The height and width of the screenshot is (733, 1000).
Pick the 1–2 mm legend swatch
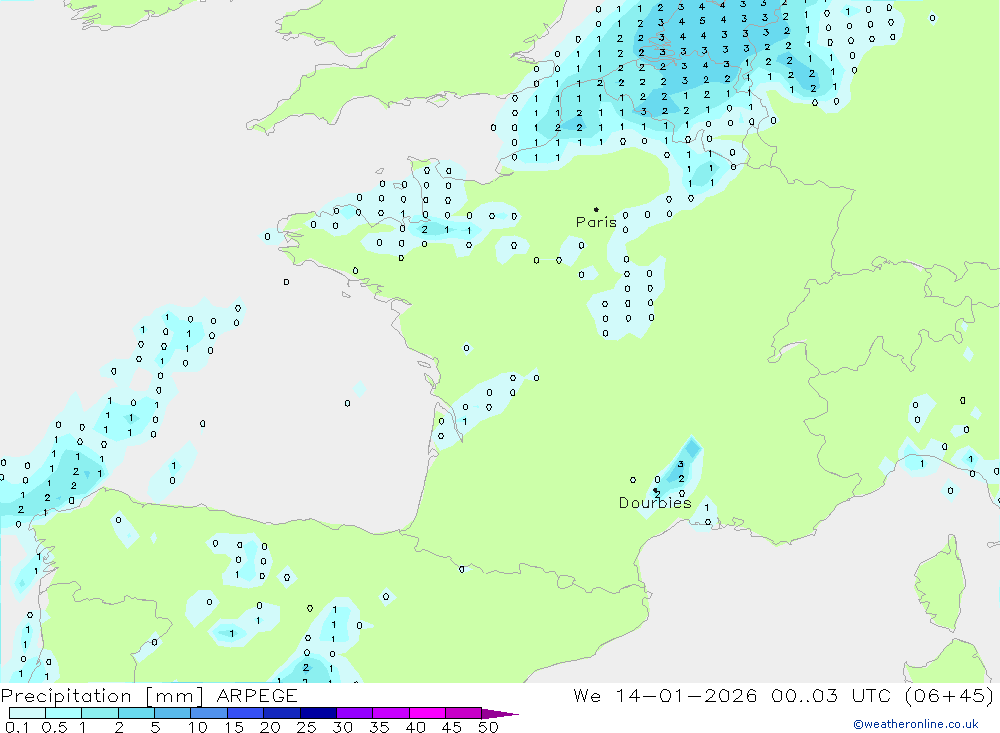(x=100, y=713)
